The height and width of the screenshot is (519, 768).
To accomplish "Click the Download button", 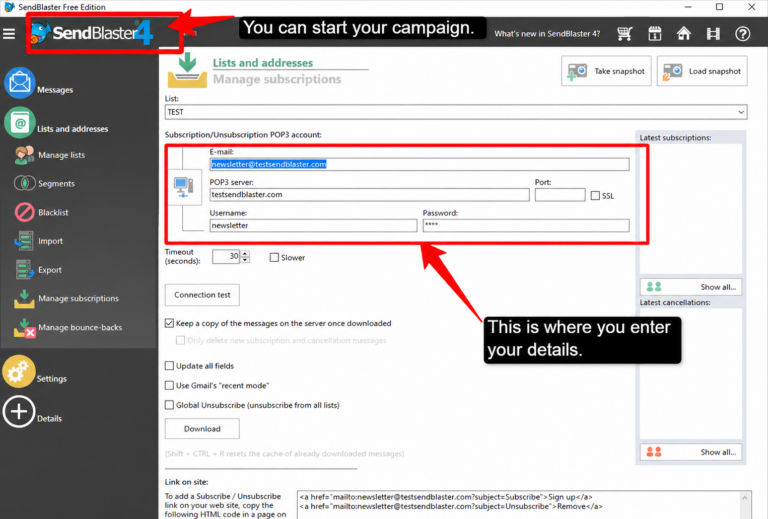I will [202, 429].
